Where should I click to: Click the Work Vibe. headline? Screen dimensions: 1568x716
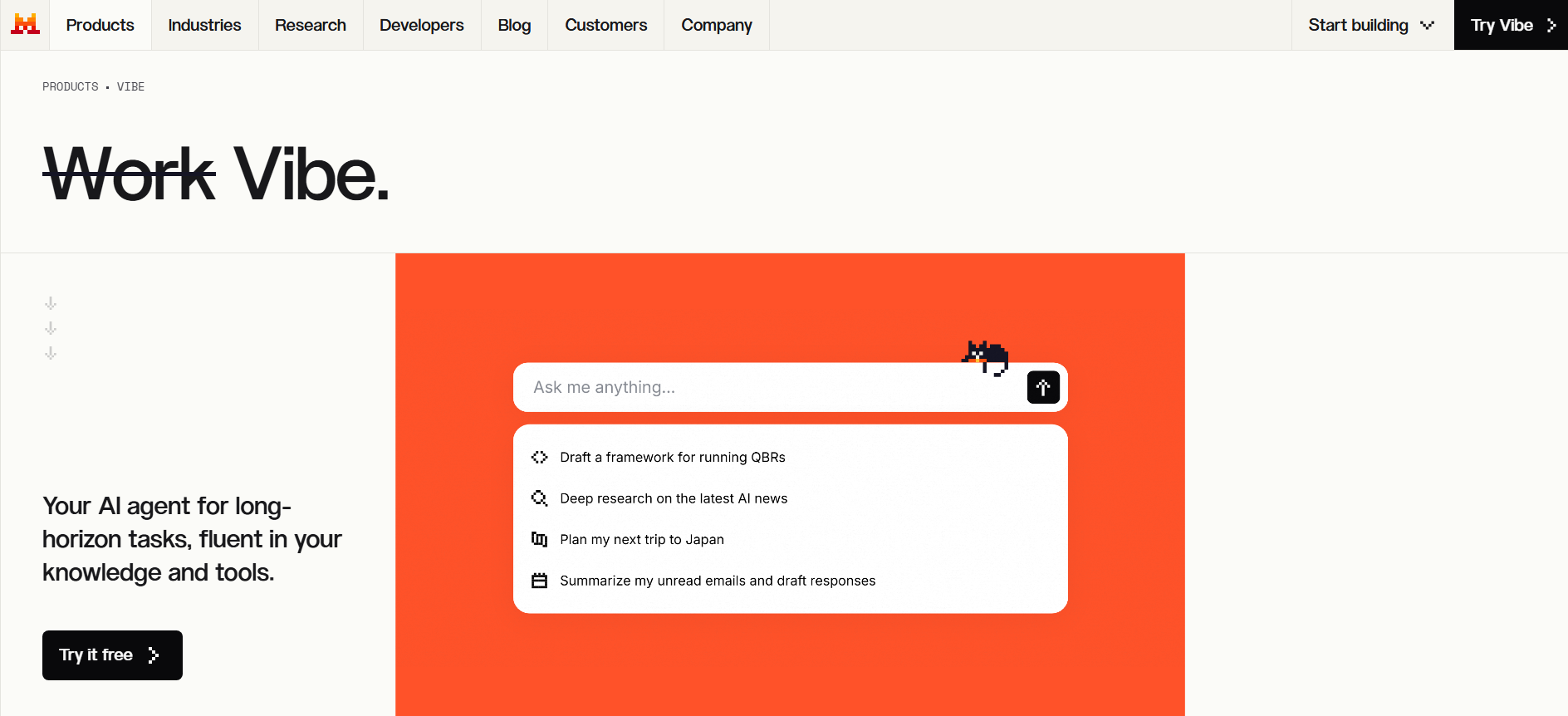(x=216, y=174)
